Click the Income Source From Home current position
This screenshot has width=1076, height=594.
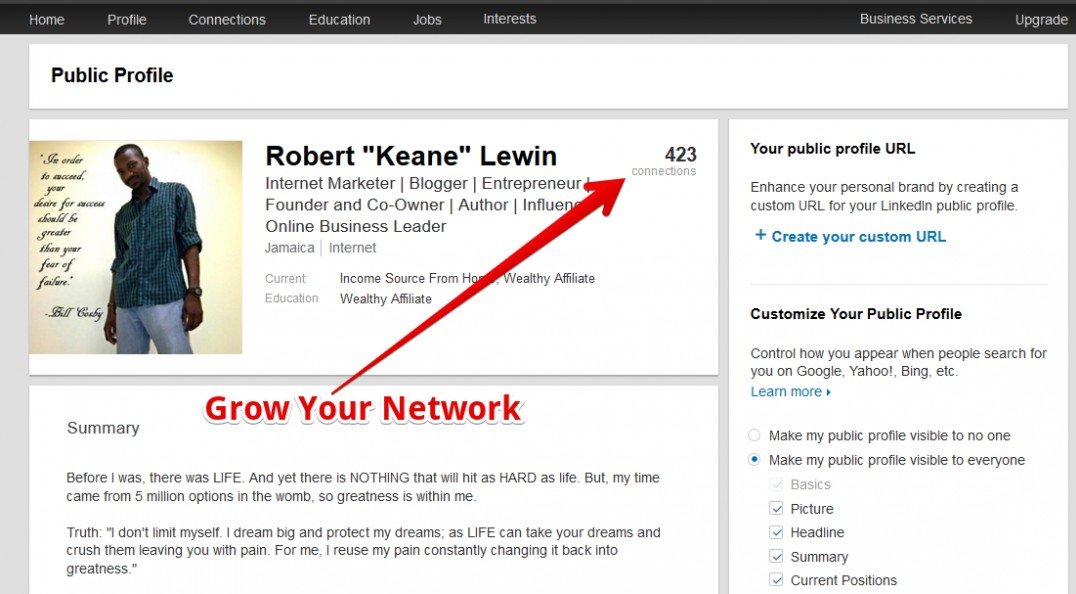click(x=417, y=278)
